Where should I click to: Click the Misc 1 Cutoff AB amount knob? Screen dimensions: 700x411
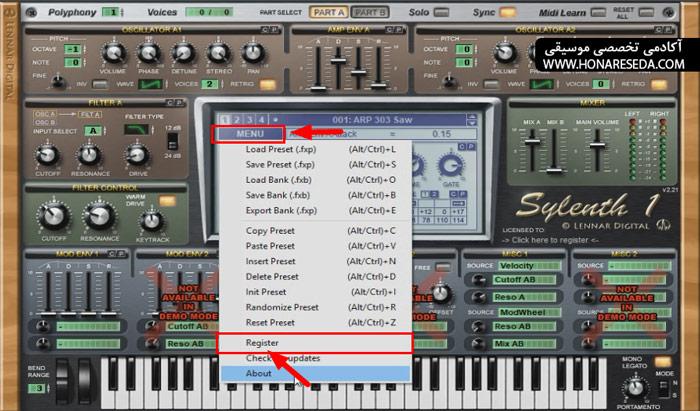tap(478, 280)
